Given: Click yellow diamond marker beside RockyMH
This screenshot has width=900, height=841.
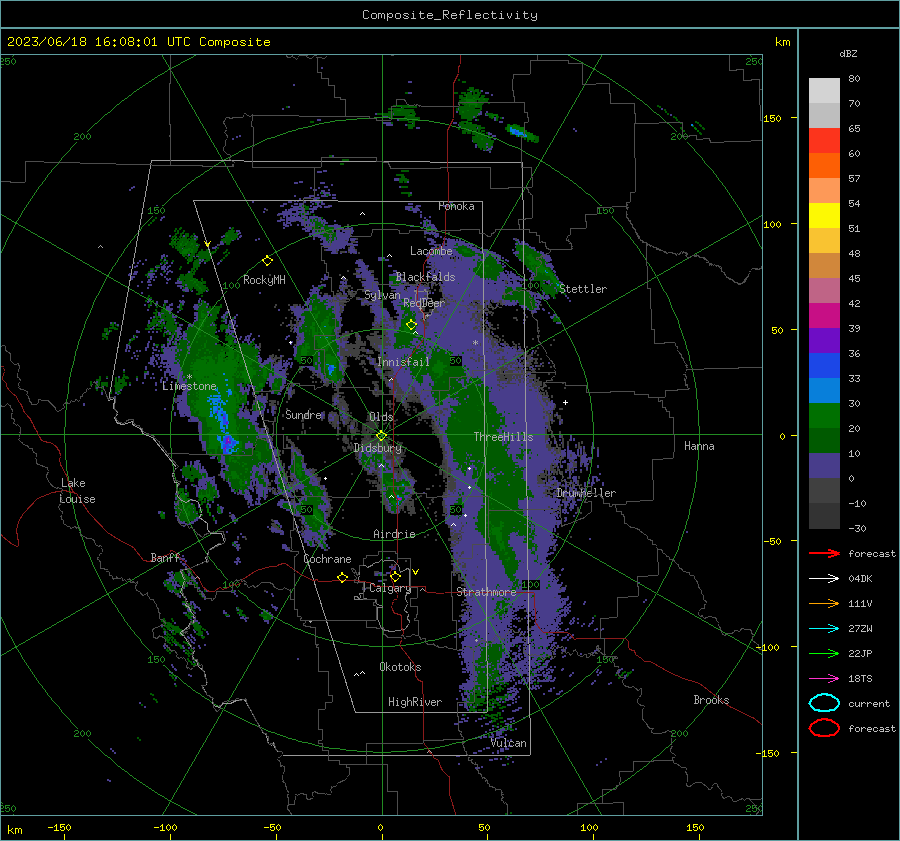Looking at the screenshot, I should pos(267,261).
